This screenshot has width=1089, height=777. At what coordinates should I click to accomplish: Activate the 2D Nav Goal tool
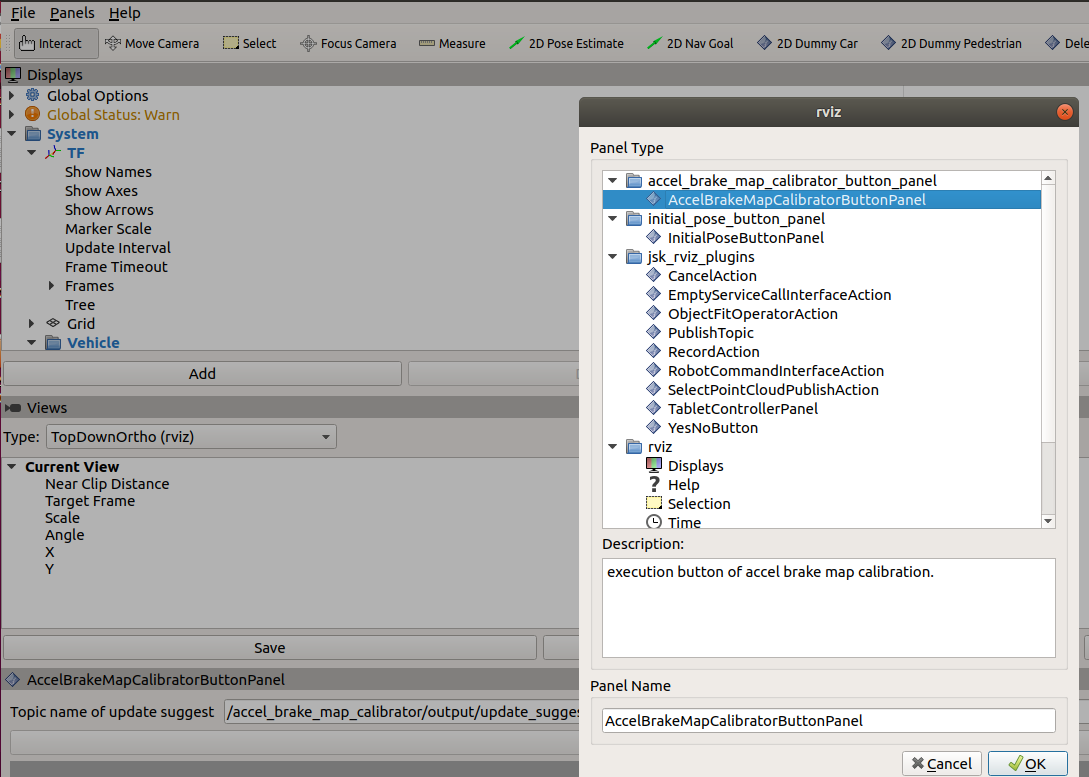pyautogui.click(x=690, y=43)
